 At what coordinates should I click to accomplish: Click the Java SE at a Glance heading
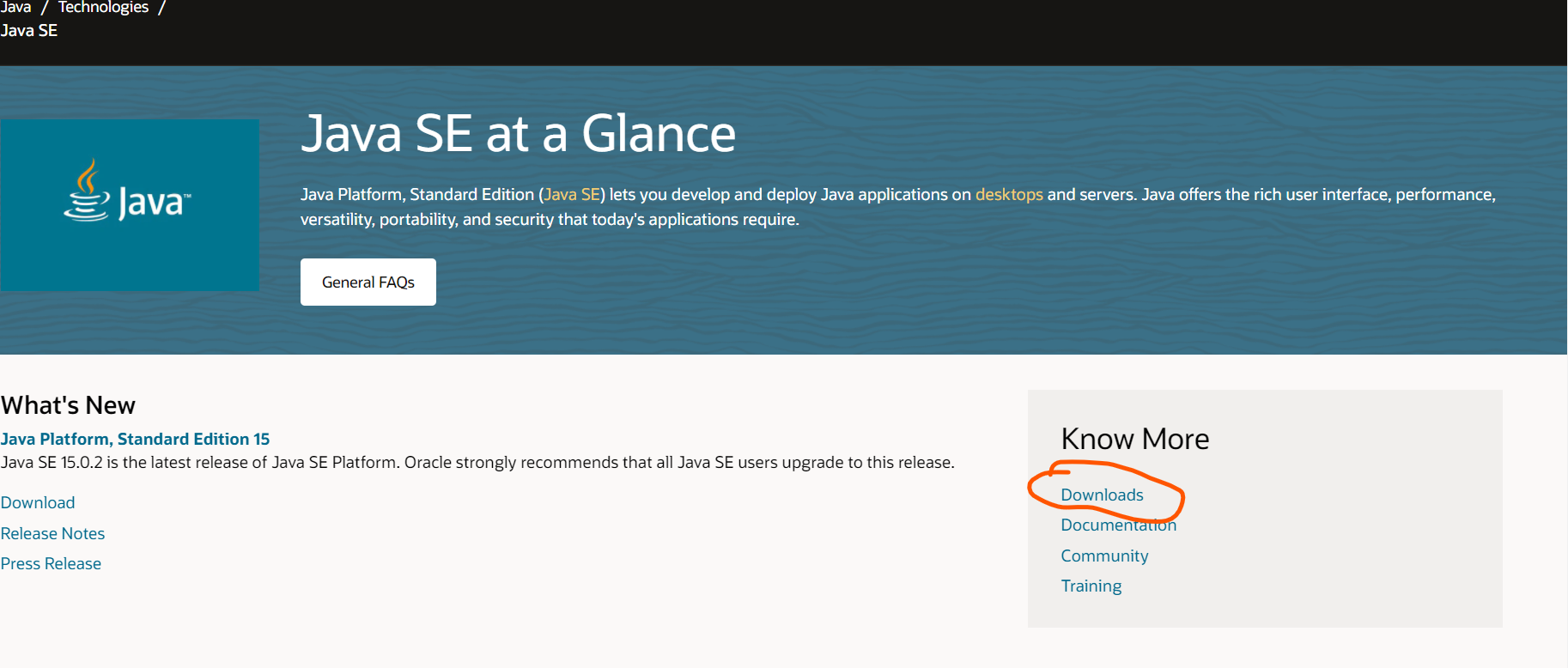pyautogui.click(x=518, y=134)
